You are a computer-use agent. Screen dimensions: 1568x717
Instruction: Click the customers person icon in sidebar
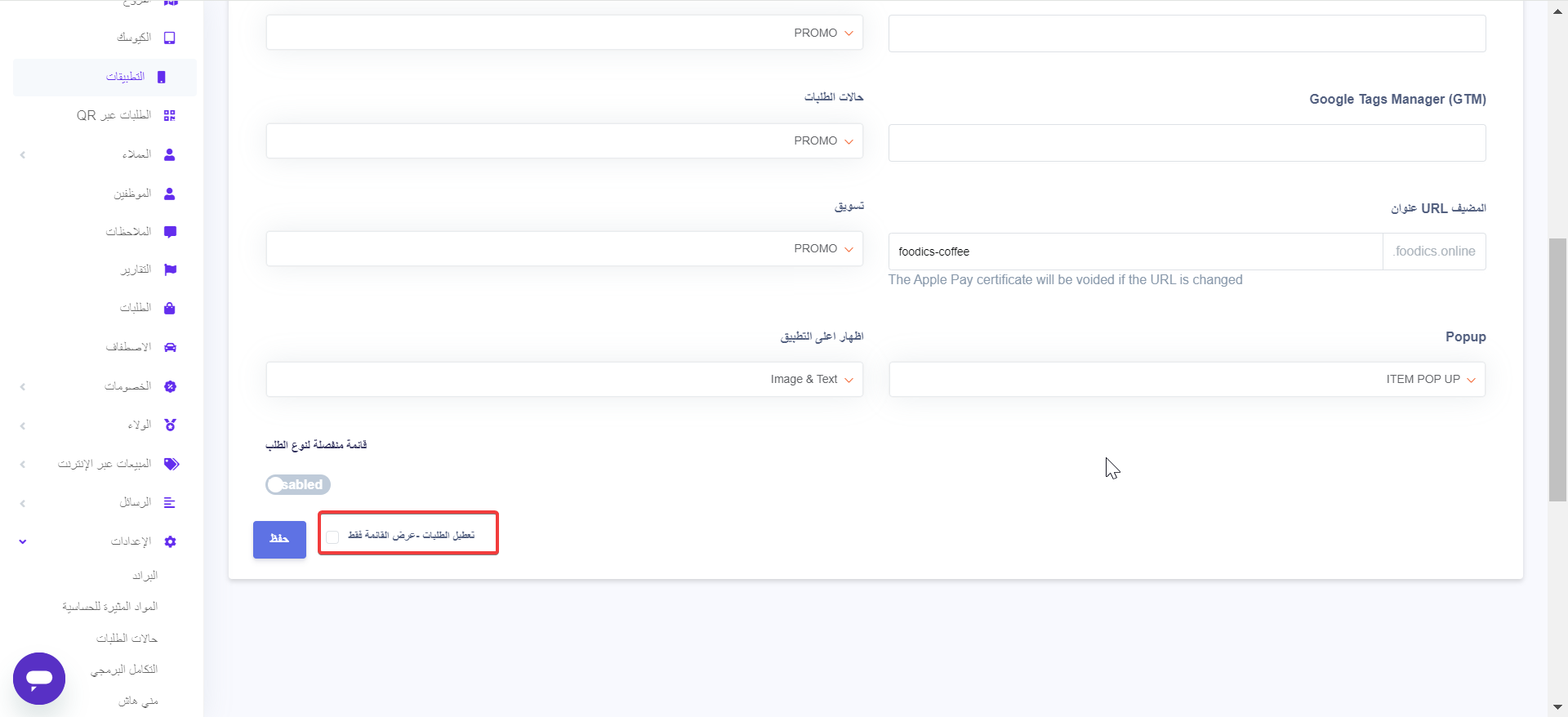click(x=170, y=154)
